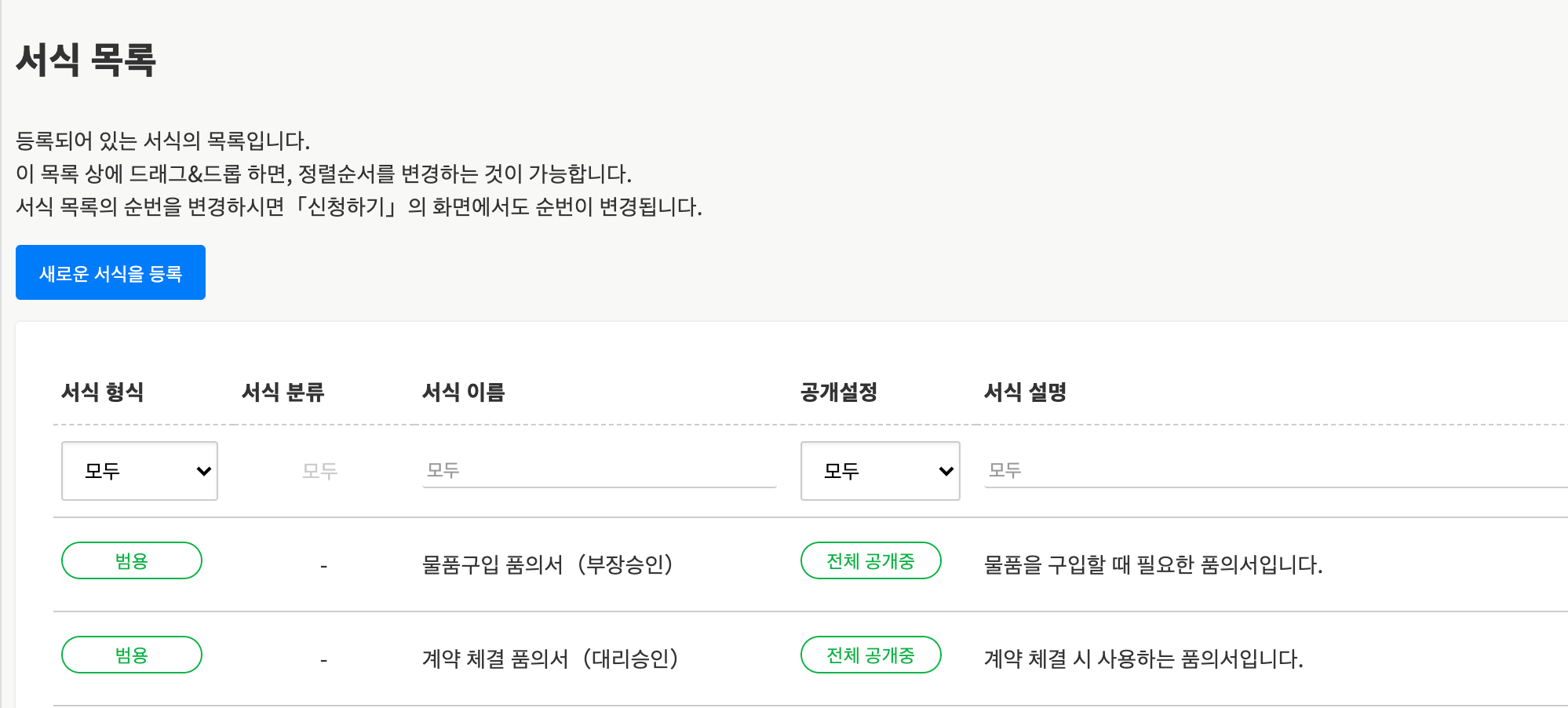
Task: Click the 공개설정 column header
Action: coord(839,392)
